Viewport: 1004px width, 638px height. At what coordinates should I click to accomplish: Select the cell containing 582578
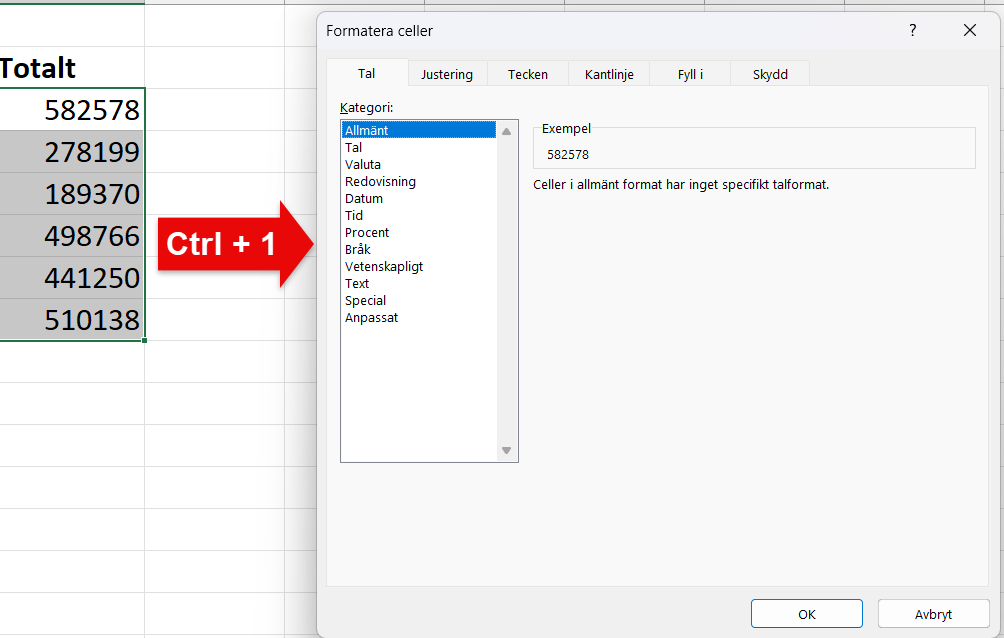[x=72, y=110]
